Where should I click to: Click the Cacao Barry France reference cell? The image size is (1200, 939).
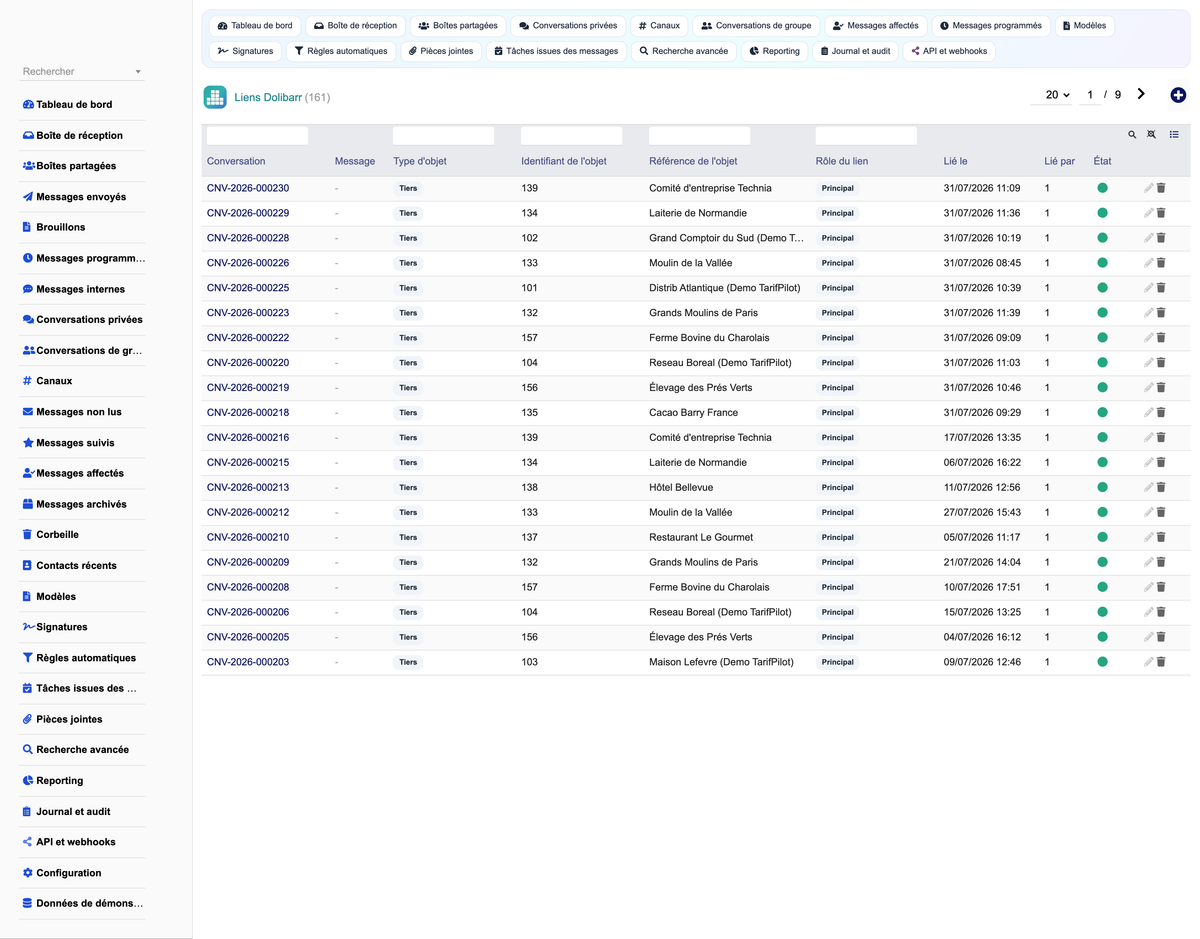coord(693,412)
